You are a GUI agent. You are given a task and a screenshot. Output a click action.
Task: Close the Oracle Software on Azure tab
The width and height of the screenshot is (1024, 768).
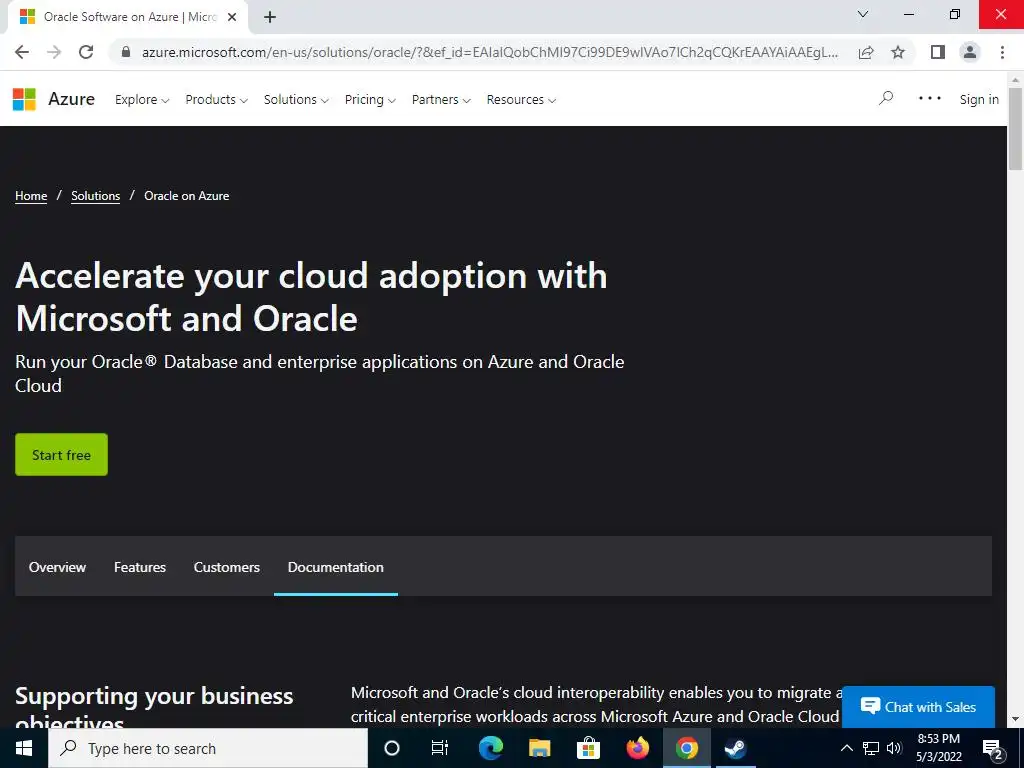(x=232, y=17)
